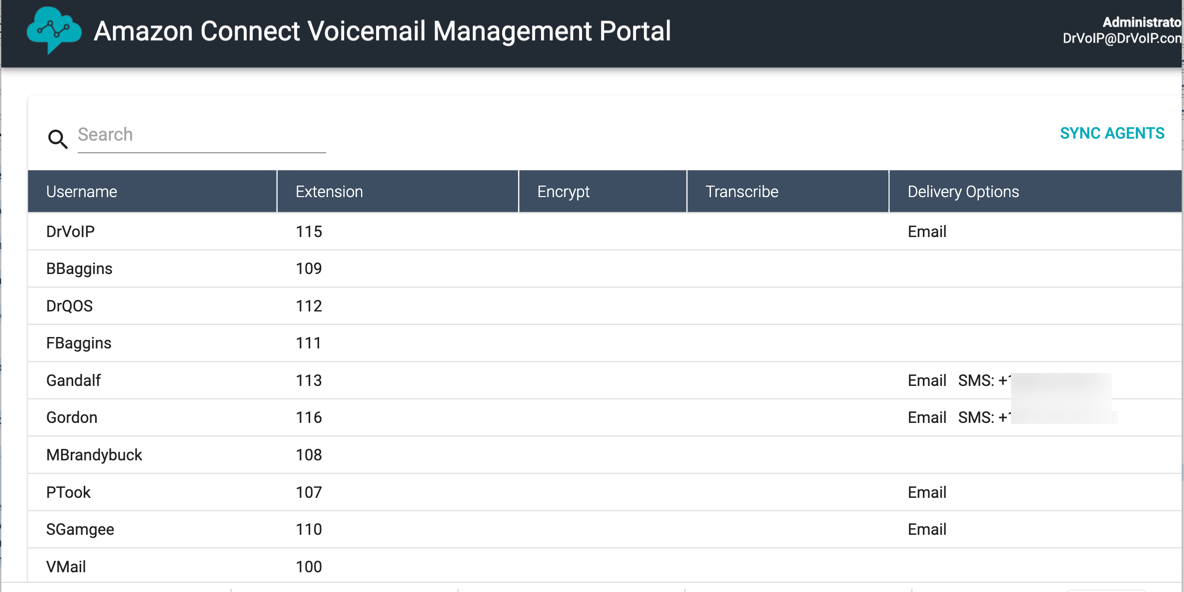The image size is (1184, 592).
Task: Click extension 110 cell
Action: pyautogui.click(x=309, y=529)
